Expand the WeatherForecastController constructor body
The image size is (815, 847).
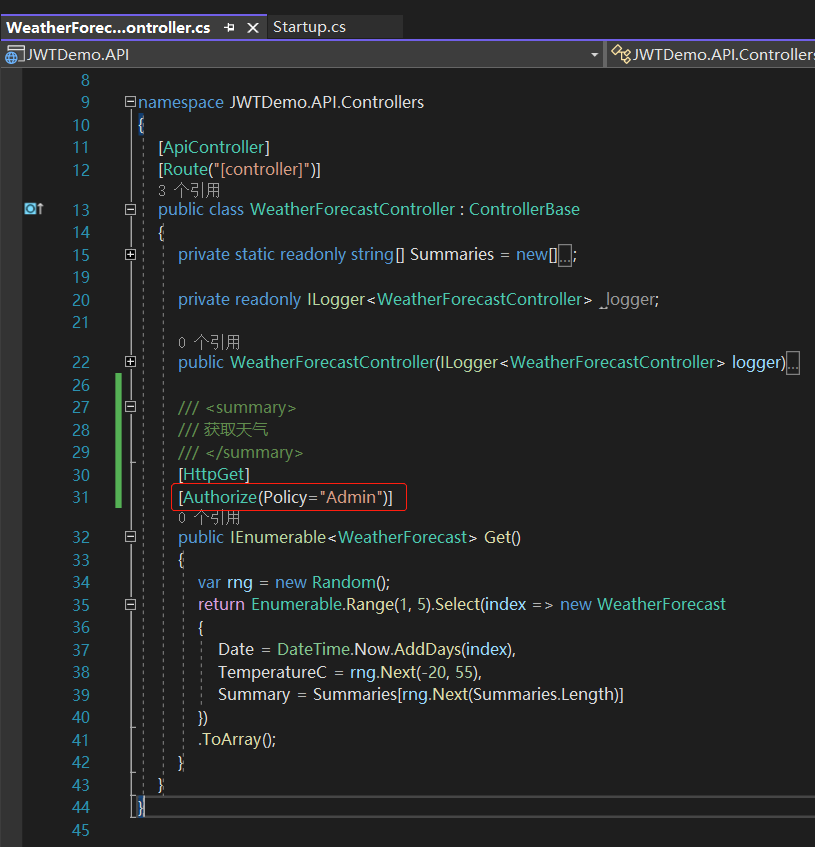click(130, 362)
